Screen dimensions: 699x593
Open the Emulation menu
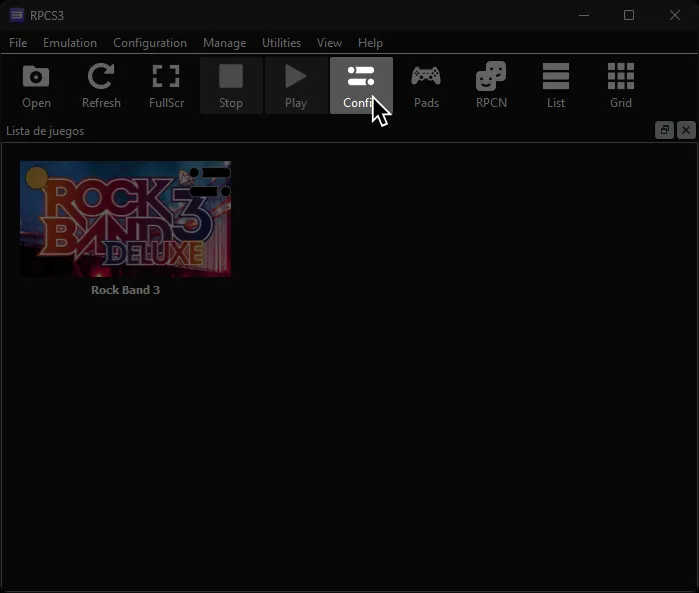click(x=70, y=43)
